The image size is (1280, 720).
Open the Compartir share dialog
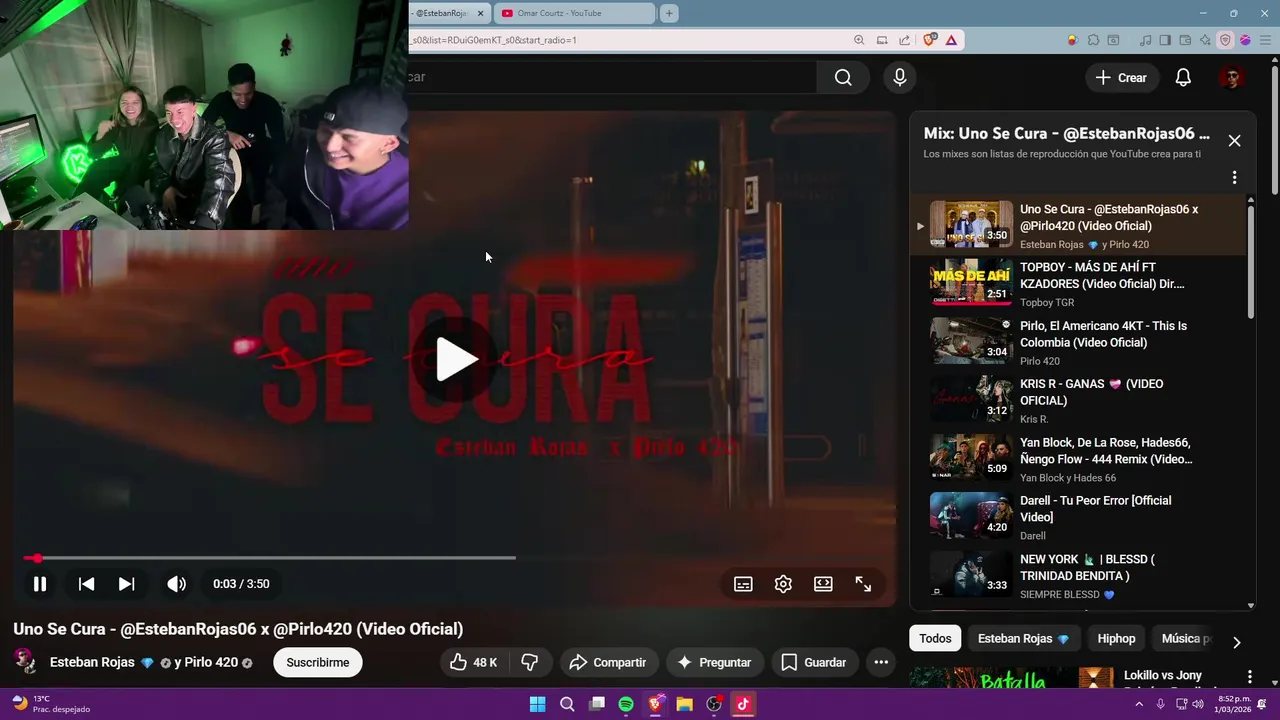coord(607,662)
